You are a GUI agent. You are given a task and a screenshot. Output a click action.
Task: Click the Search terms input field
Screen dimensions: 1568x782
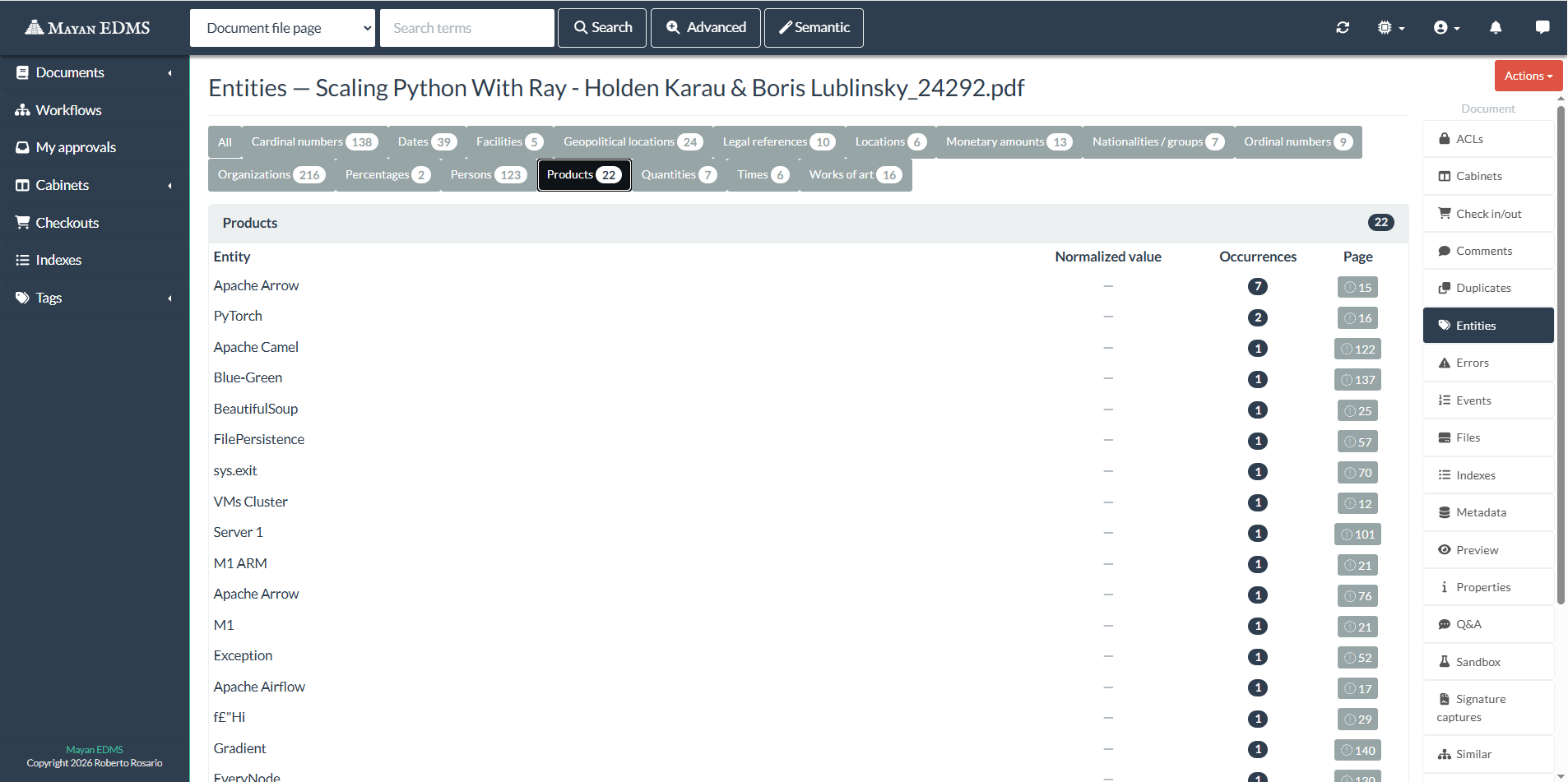pos(466,28)
